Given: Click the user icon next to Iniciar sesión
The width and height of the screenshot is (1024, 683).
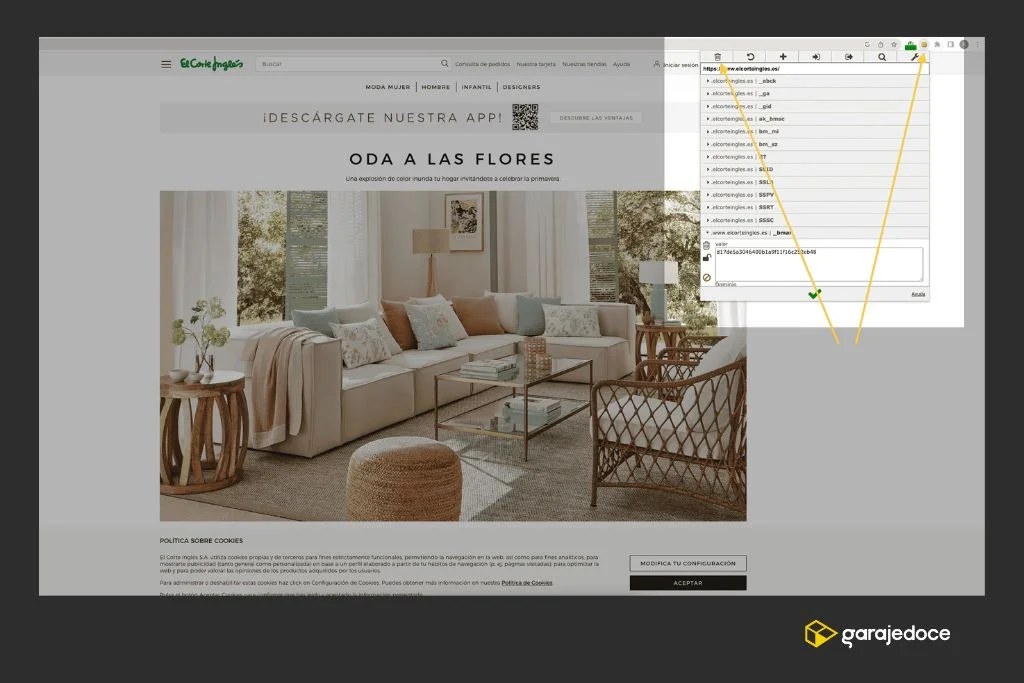Looking at the screenshot, I should pos(656,64).
